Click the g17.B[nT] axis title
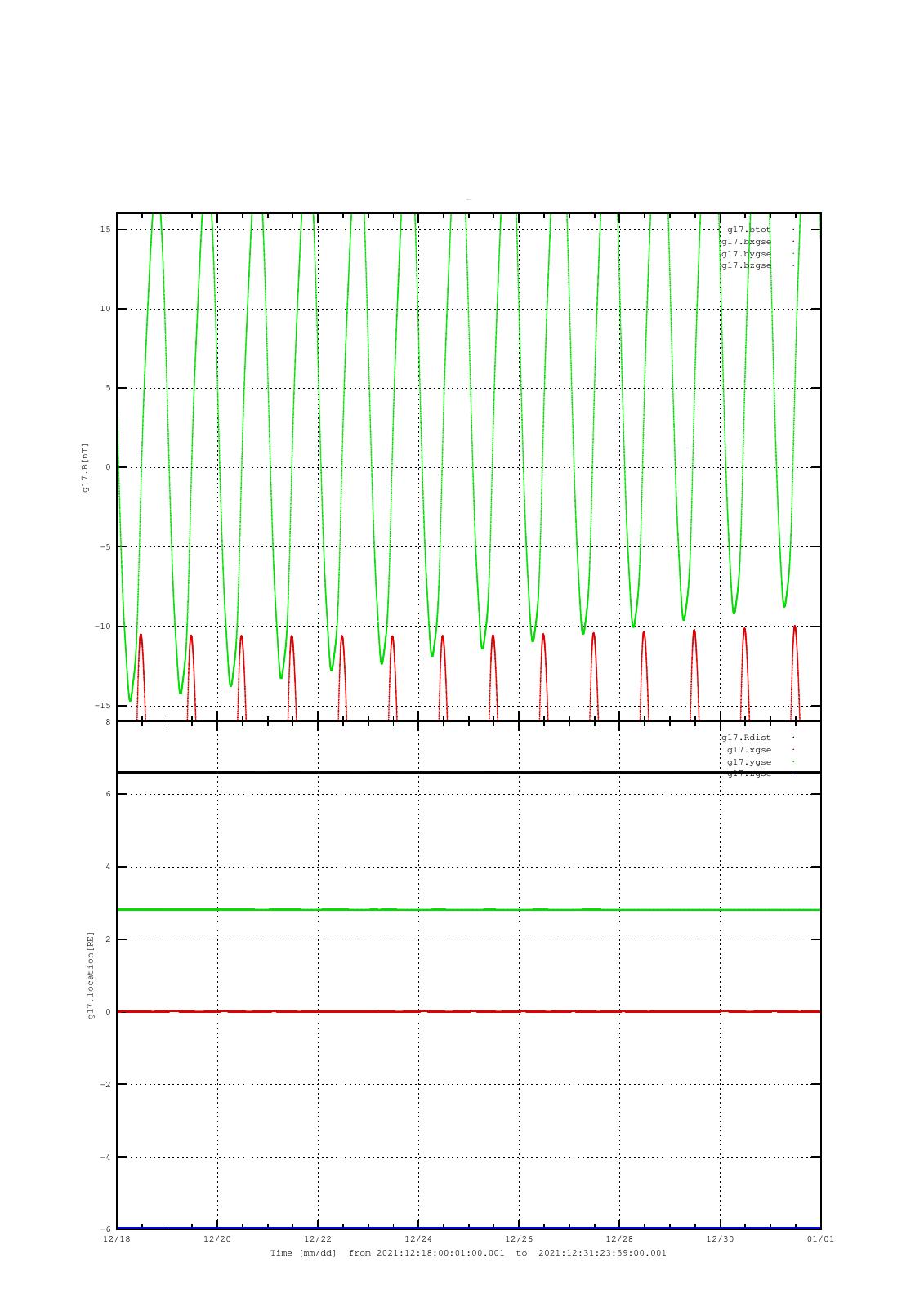Viewport: 924px width, 1307px height. click(x=85, y=467)
